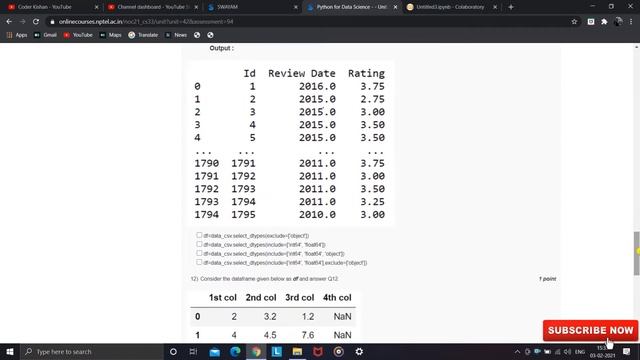Bookmark this page with the star icon
This screenshot has height=360, width=640.
574,22
